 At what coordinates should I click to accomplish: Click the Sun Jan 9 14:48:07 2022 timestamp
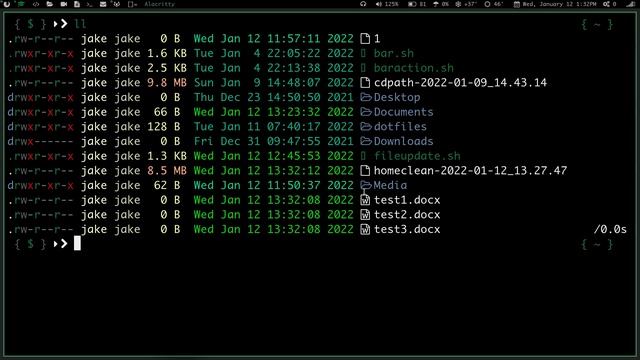[273, 83]
